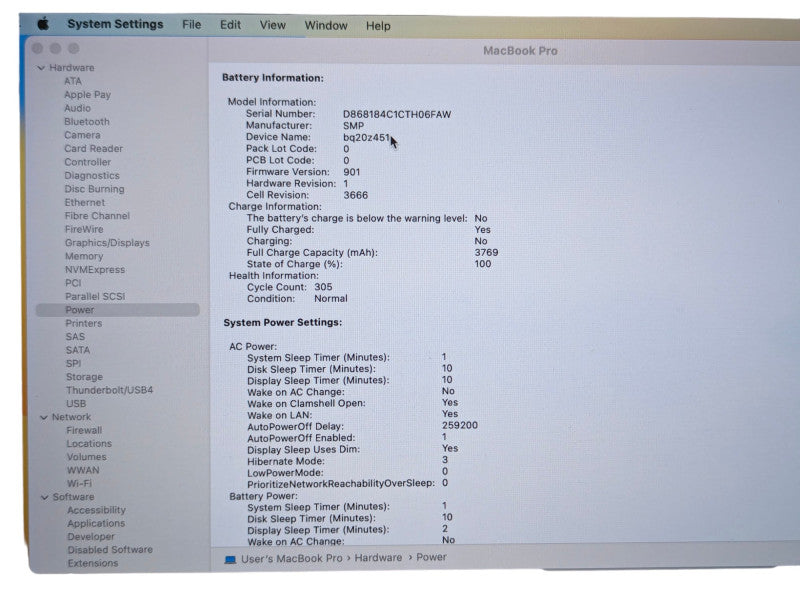Select Parallel SCSI in the sidebar
Screen dimensions: 800x602
point(95,296)
